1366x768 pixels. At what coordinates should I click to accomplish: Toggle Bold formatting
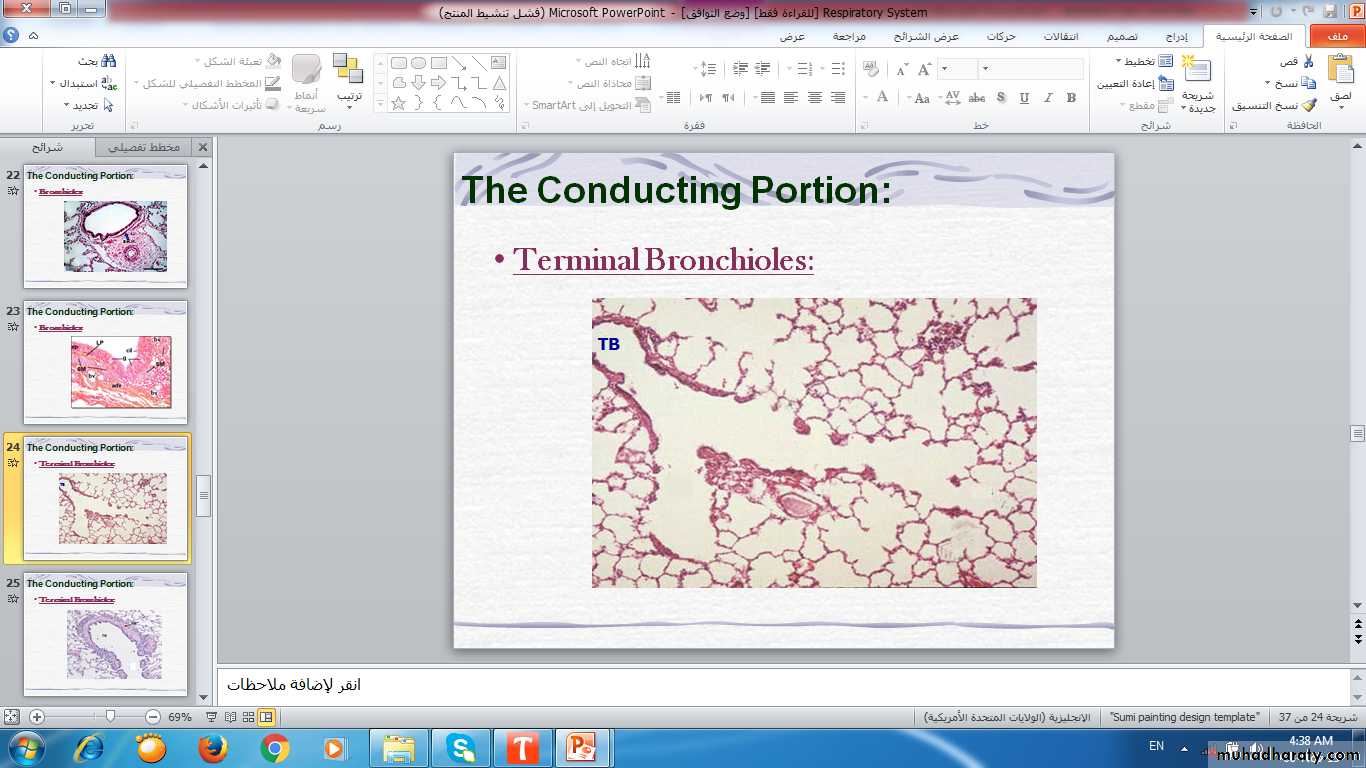point(1071,98)
